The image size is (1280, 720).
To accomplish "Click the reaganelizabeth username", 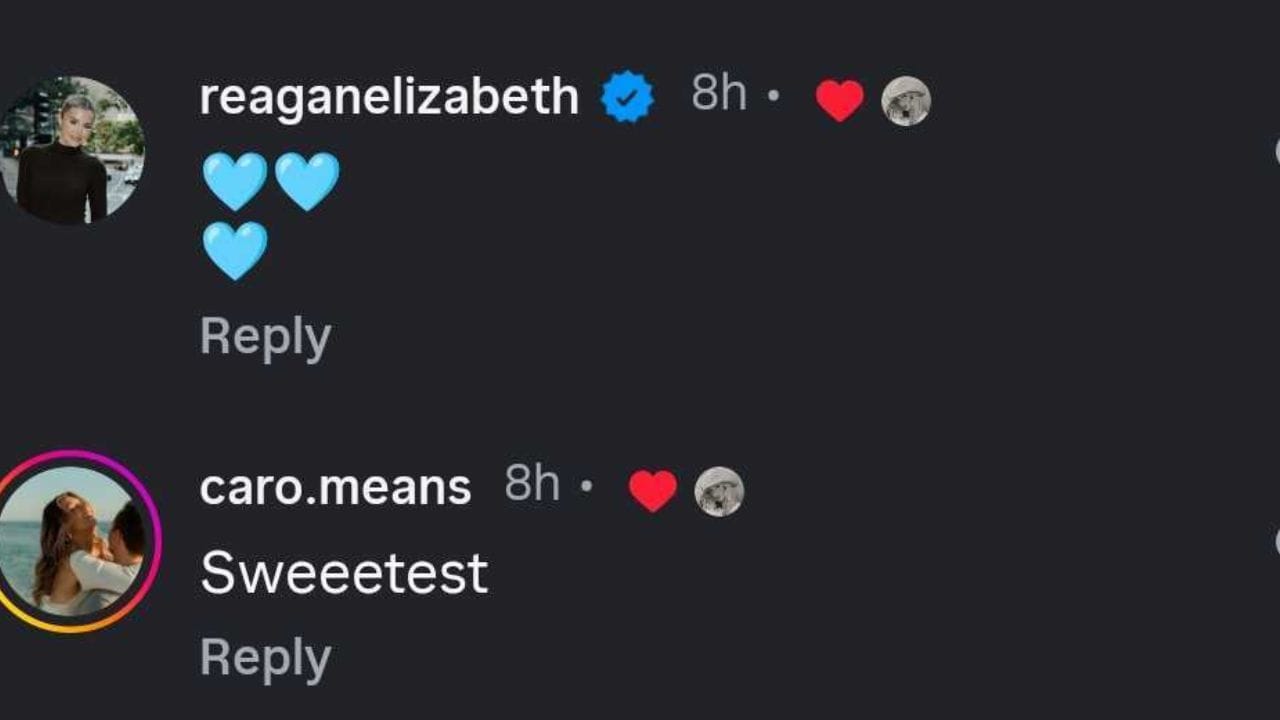I will point(389,97).
